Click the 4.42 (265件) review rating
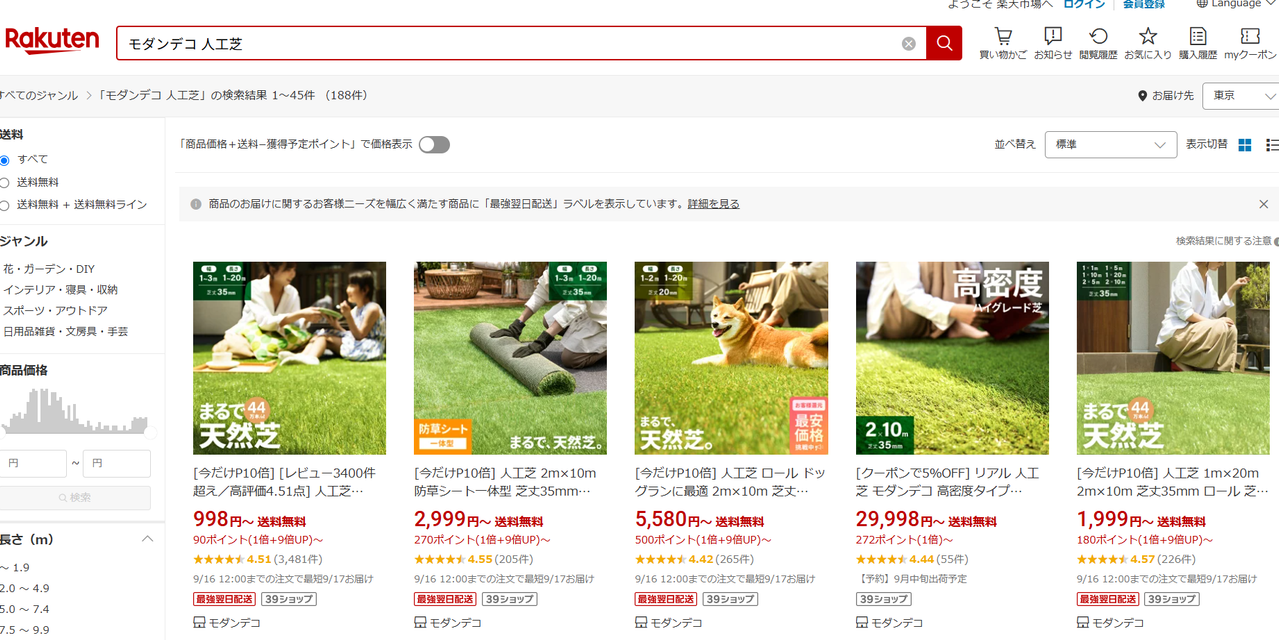Screen dimensions: 1279x640 point(694,560)
